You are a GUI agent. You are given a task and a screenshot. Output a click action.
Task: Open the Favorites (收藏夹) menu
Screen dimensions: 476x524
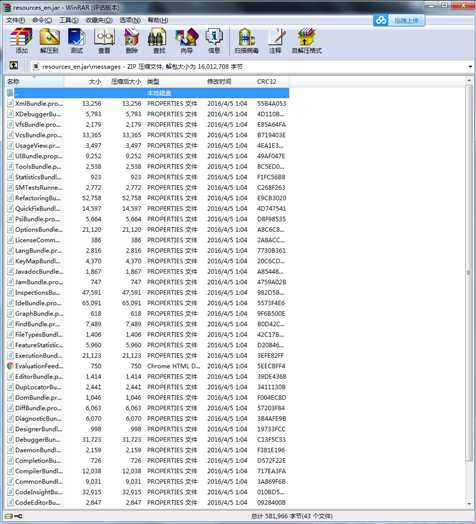99,20
